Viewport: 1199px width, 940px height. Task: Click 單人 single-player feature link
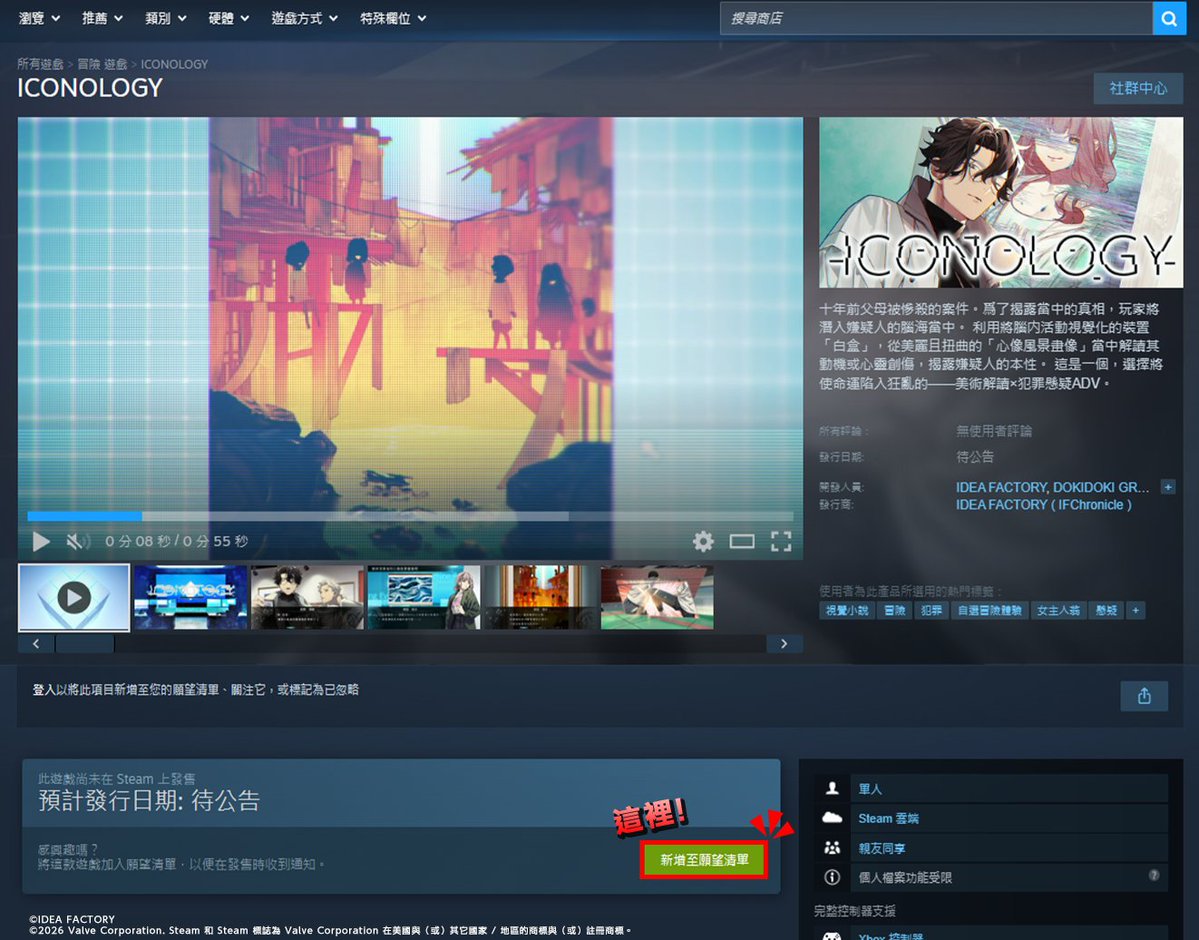[x=870, y=789]
